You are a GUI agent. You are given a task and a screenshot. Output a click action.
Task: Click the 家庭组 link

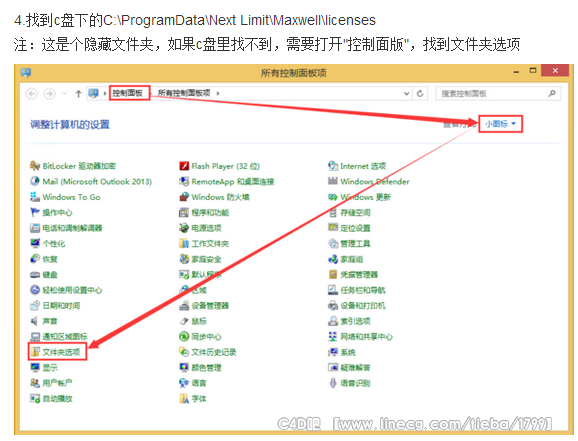(x=352, y=259)
